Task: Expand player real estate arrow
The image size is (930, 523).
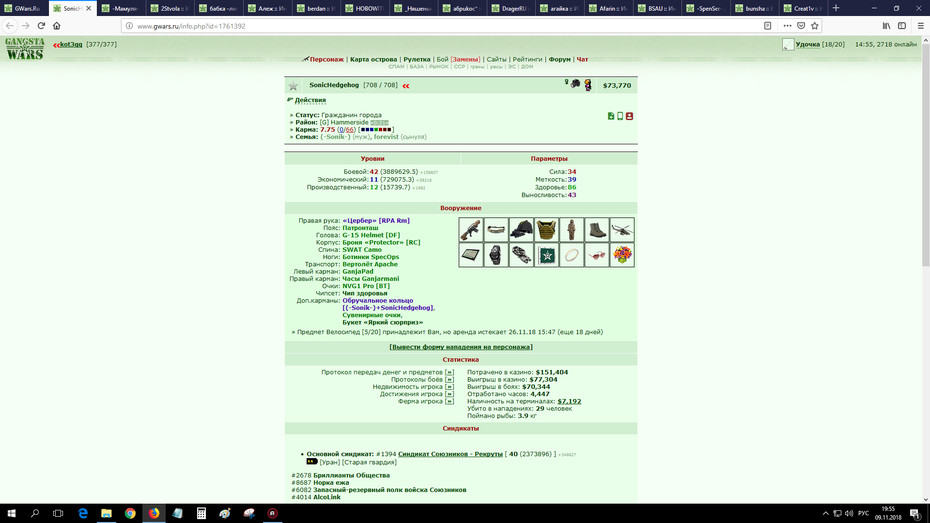Action: point(449,387)
